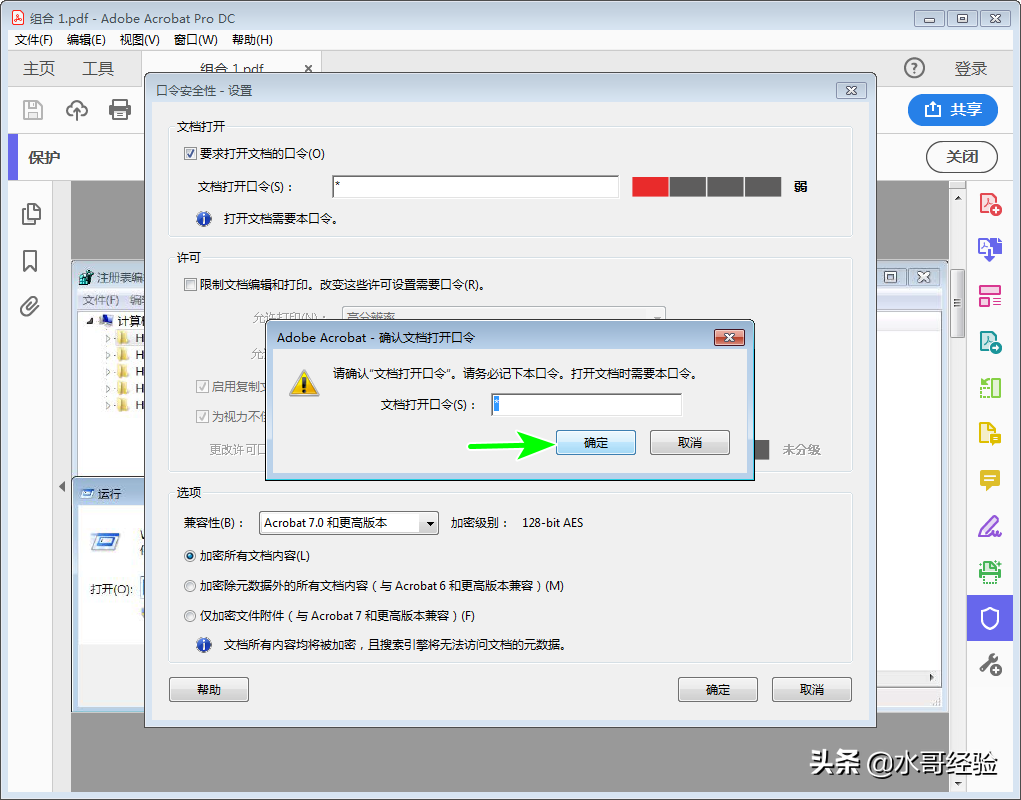Click the confirm password input field
The width and height of the screenshot is (1021, 800).
tap(587, 404)
